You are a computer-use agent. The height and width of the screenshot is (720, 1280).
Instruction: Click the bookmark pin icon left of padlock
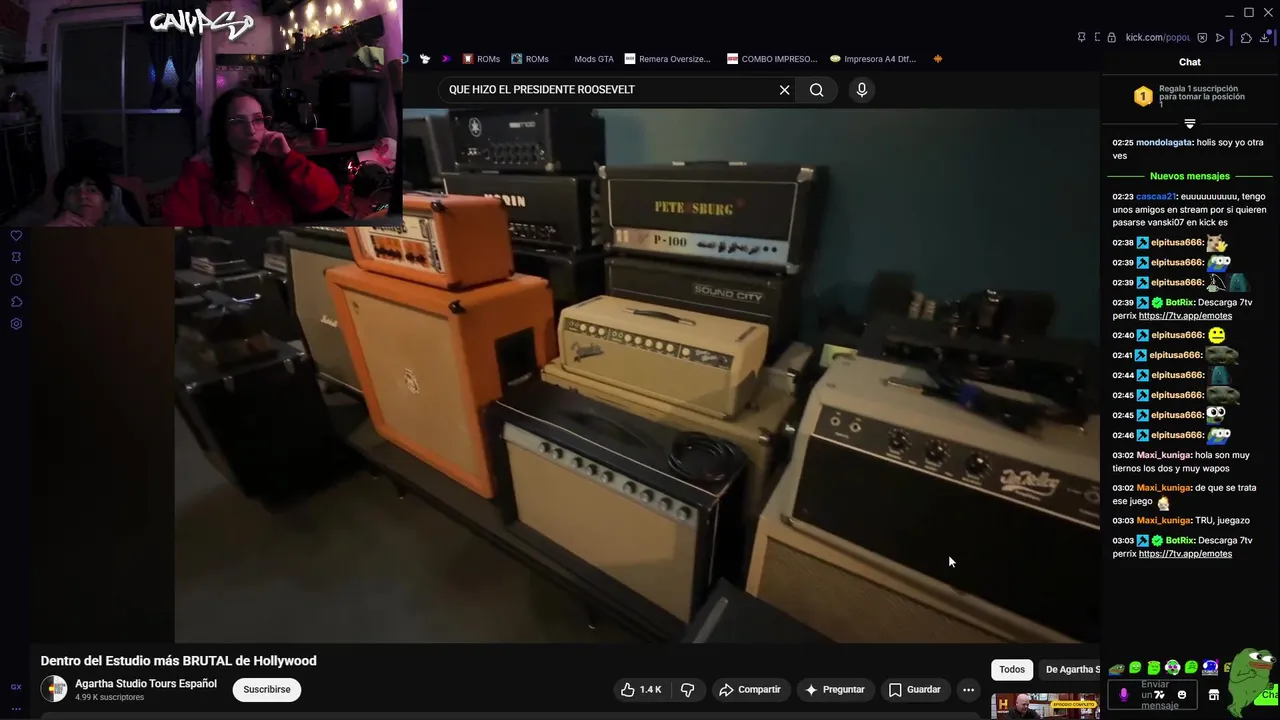(x=1081, y=38)
